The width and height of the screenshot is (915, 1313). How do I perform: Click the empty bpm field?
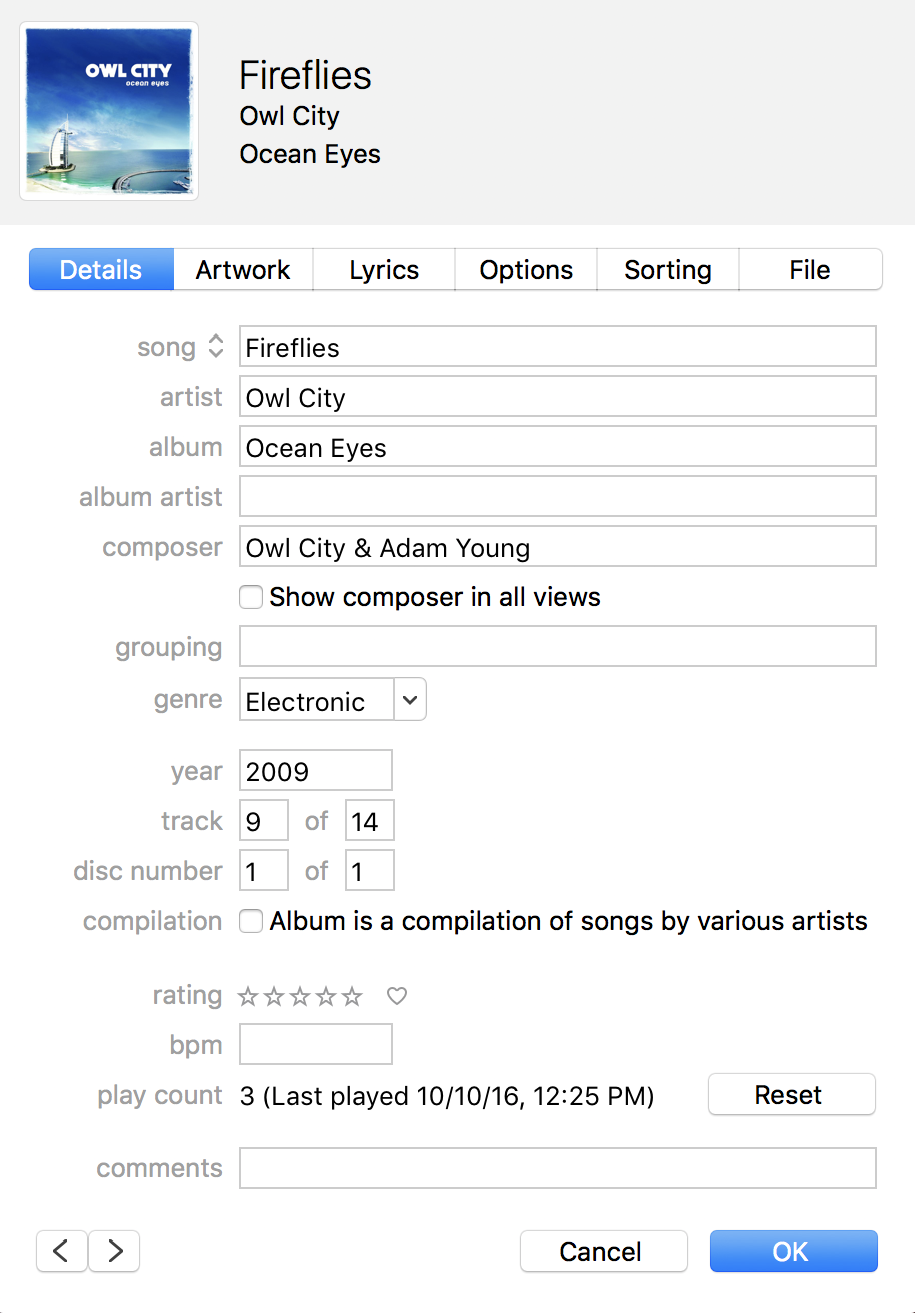[x=316, y=1044]
